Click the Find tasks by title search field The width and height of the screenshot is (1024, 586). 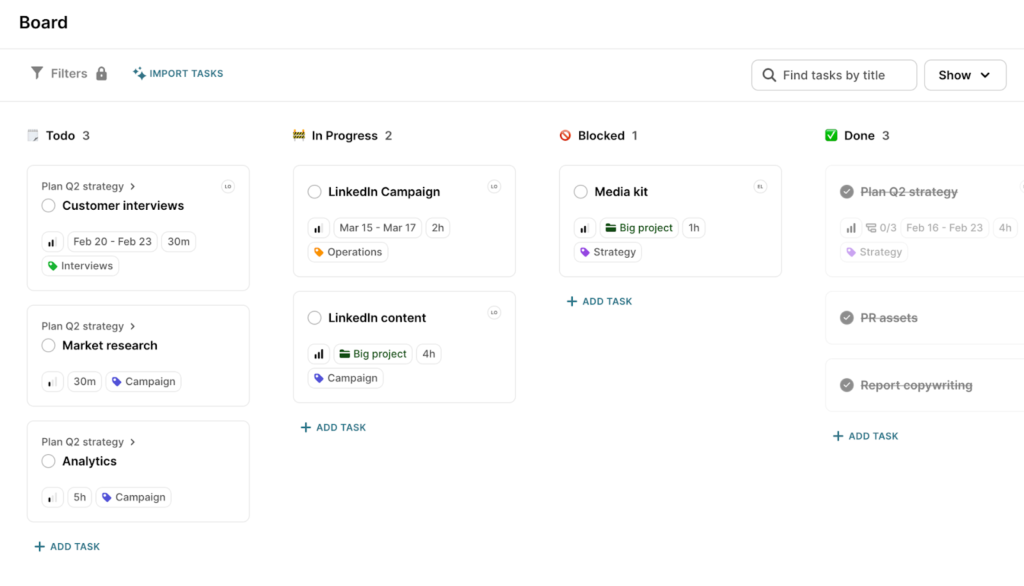point(834,75)
